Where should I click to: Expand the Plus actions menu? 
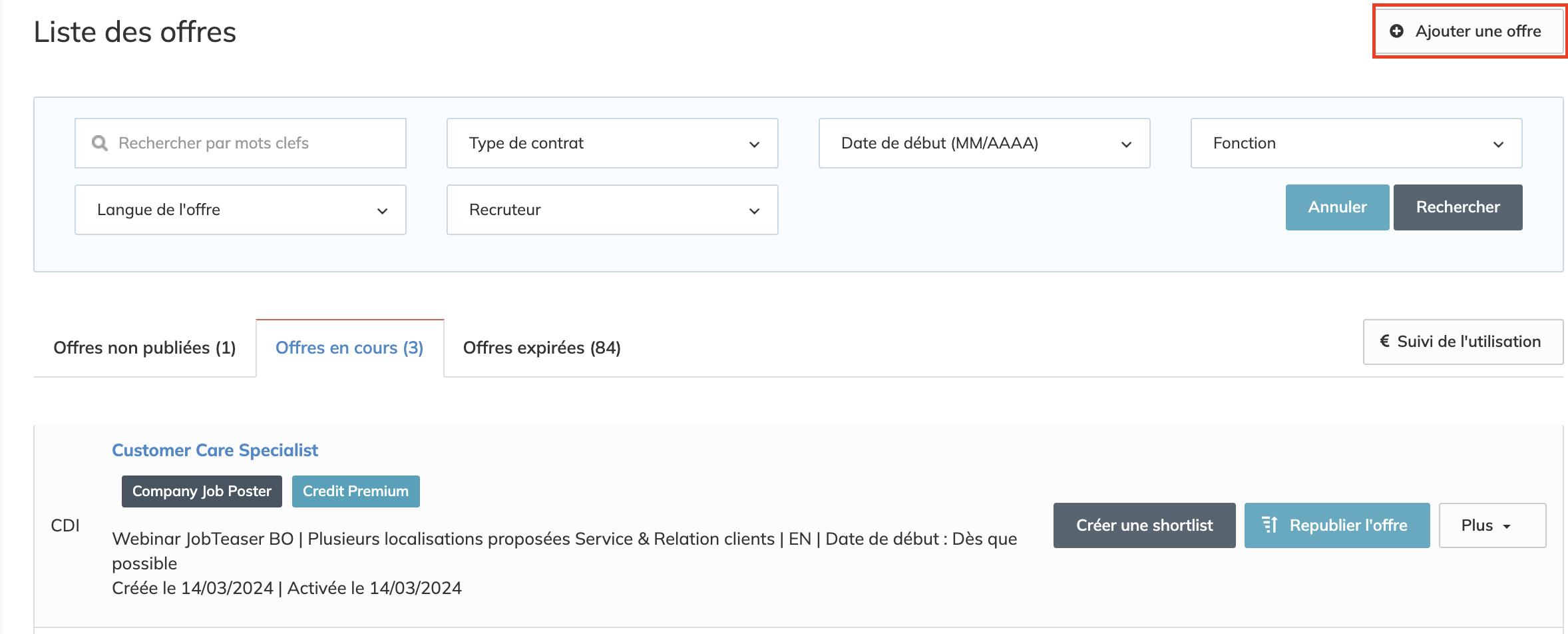coord(1491,525)
